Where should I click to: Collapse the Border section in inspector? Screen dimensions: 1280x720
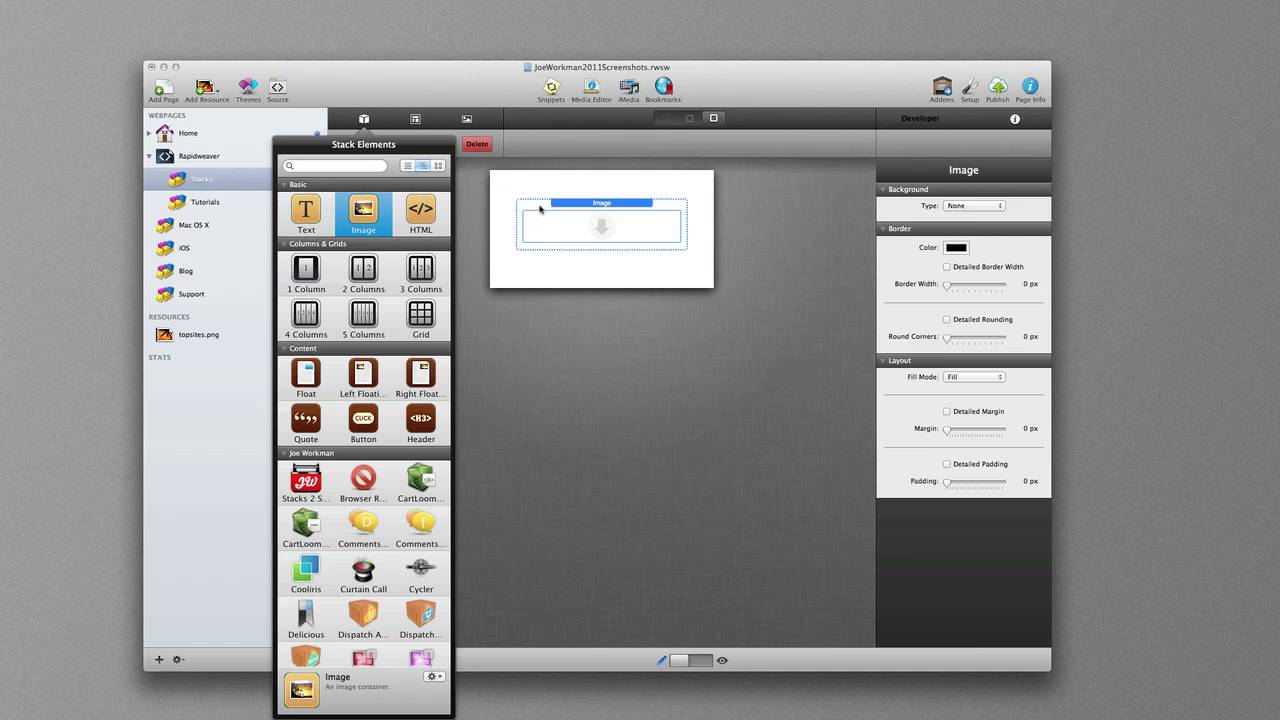[883, 229]
